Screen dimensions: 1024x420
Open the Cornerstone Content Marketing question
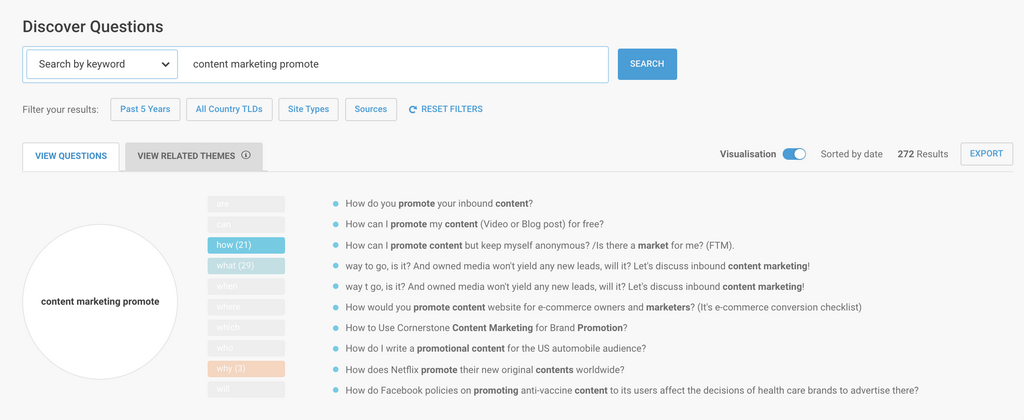pyautogui.click(x=486, y=328)
